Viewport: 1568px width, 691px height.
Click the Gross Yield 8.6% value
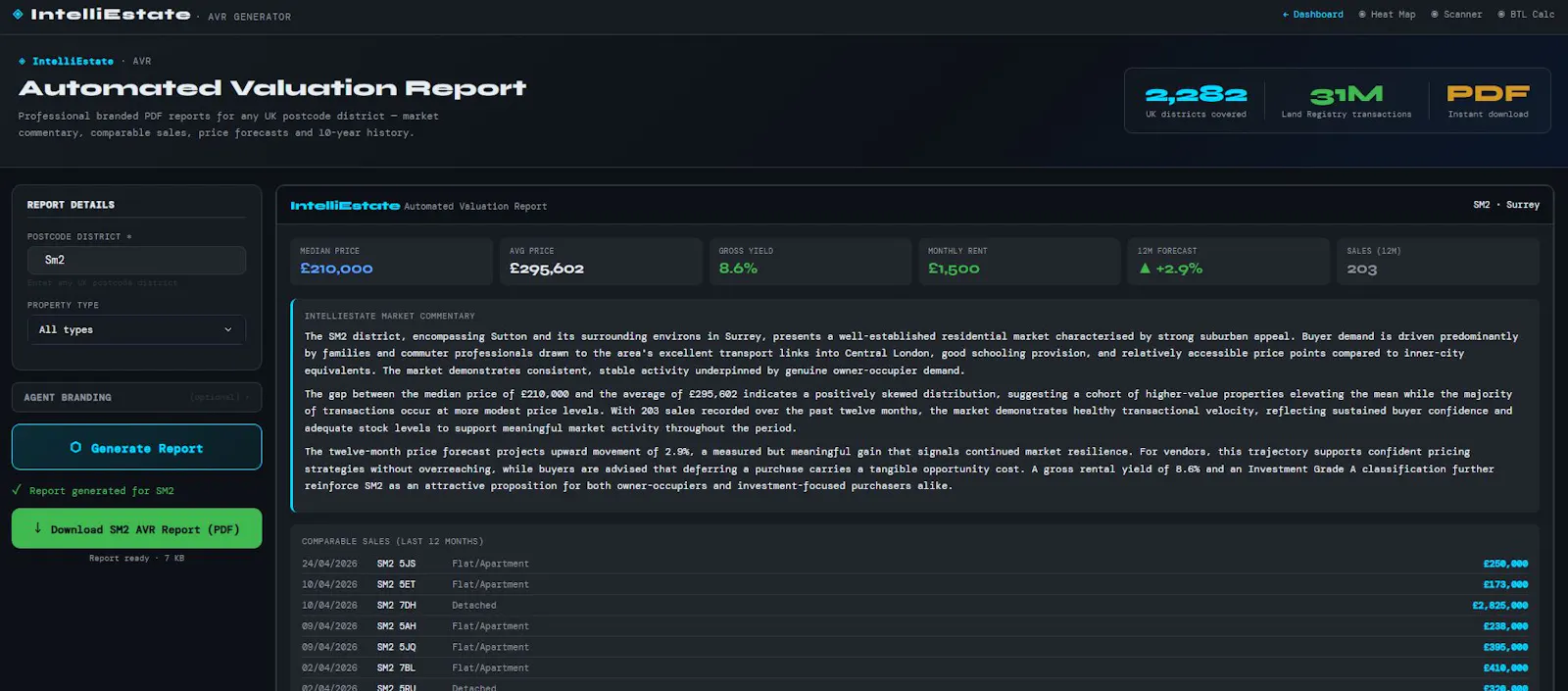(738, 269)
